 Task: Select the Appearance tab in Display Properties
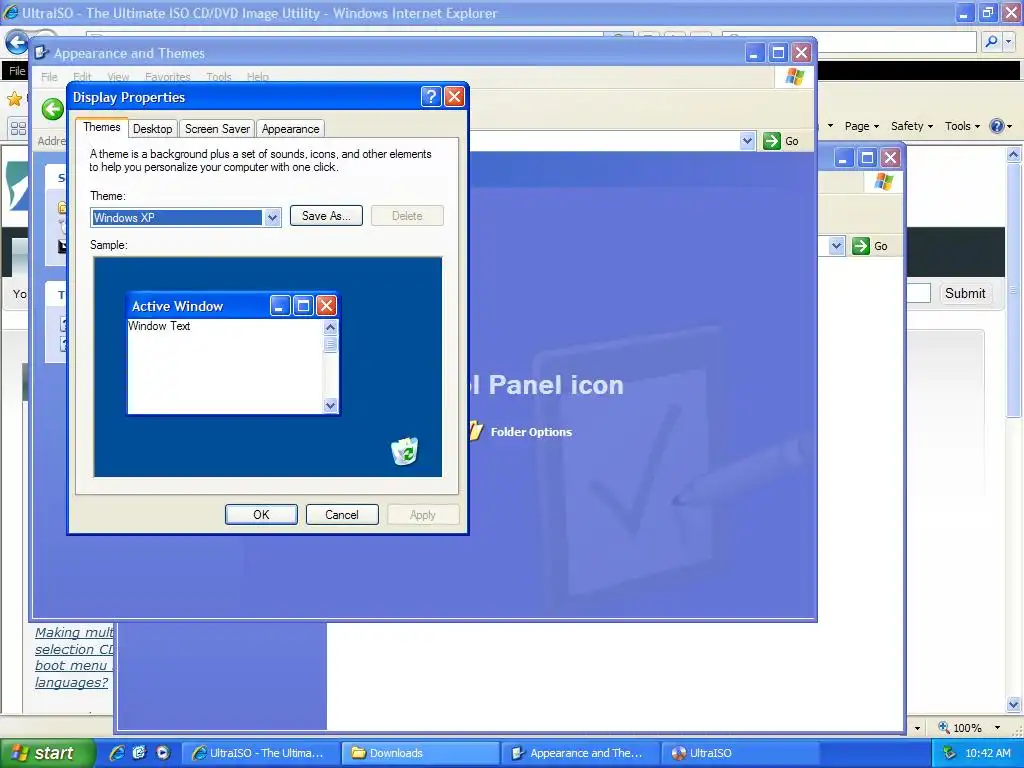click(290, 129)
